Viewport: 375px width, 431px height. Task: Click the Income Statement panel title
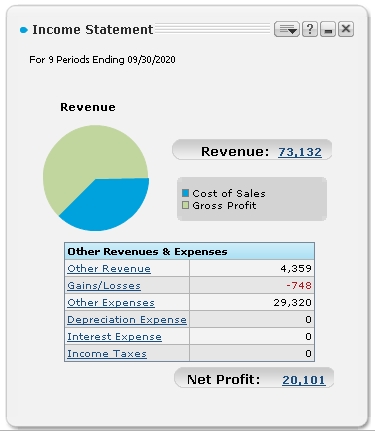coord(93,30)
